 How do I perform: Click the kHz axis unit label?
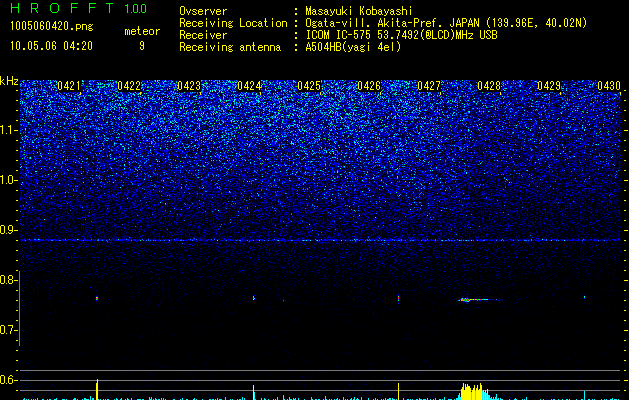point(9,81)
